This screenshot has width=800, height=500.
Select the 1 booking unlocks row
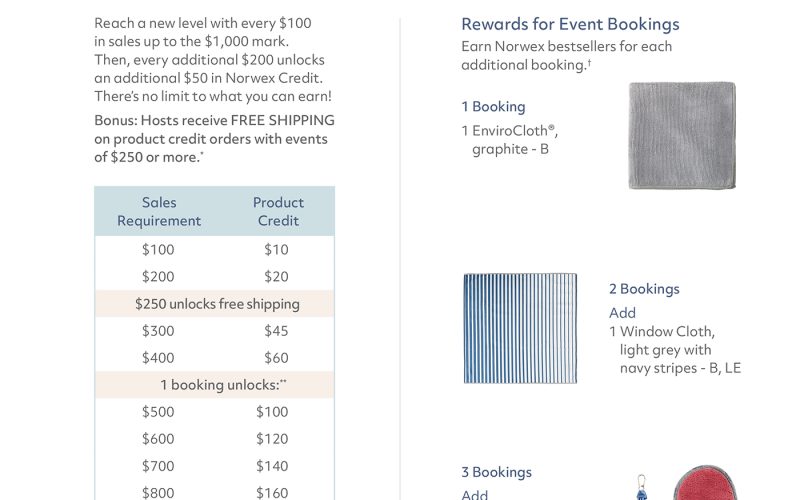tap(215, 385)
